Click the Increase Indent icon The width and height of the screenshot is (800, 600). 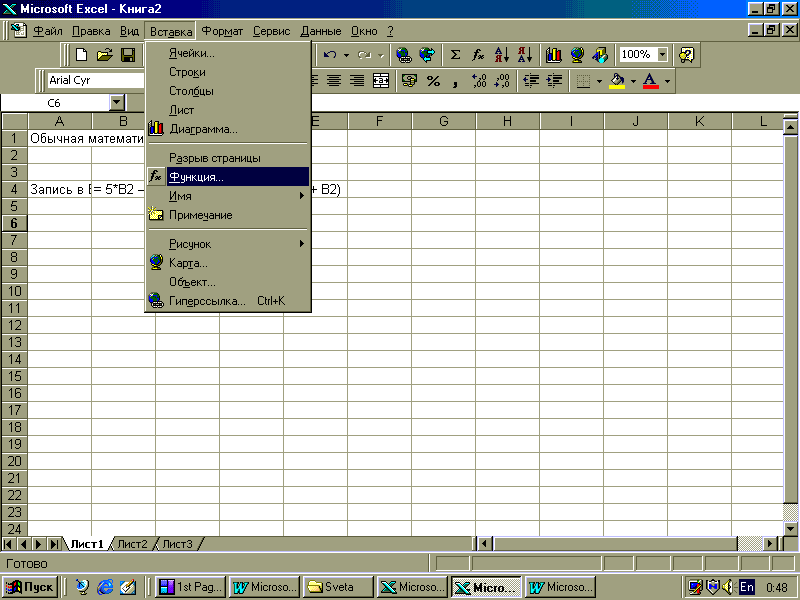554,81
